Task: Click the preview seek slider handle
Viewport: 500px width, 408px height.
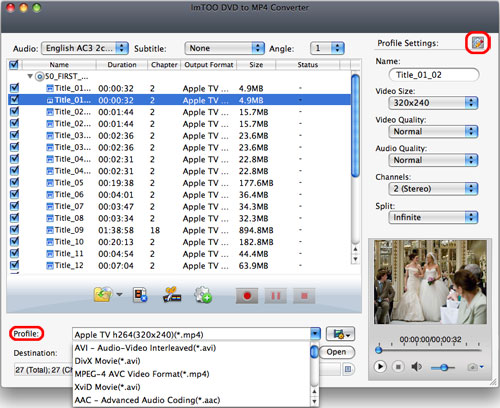Action: [x=378, y=350]
